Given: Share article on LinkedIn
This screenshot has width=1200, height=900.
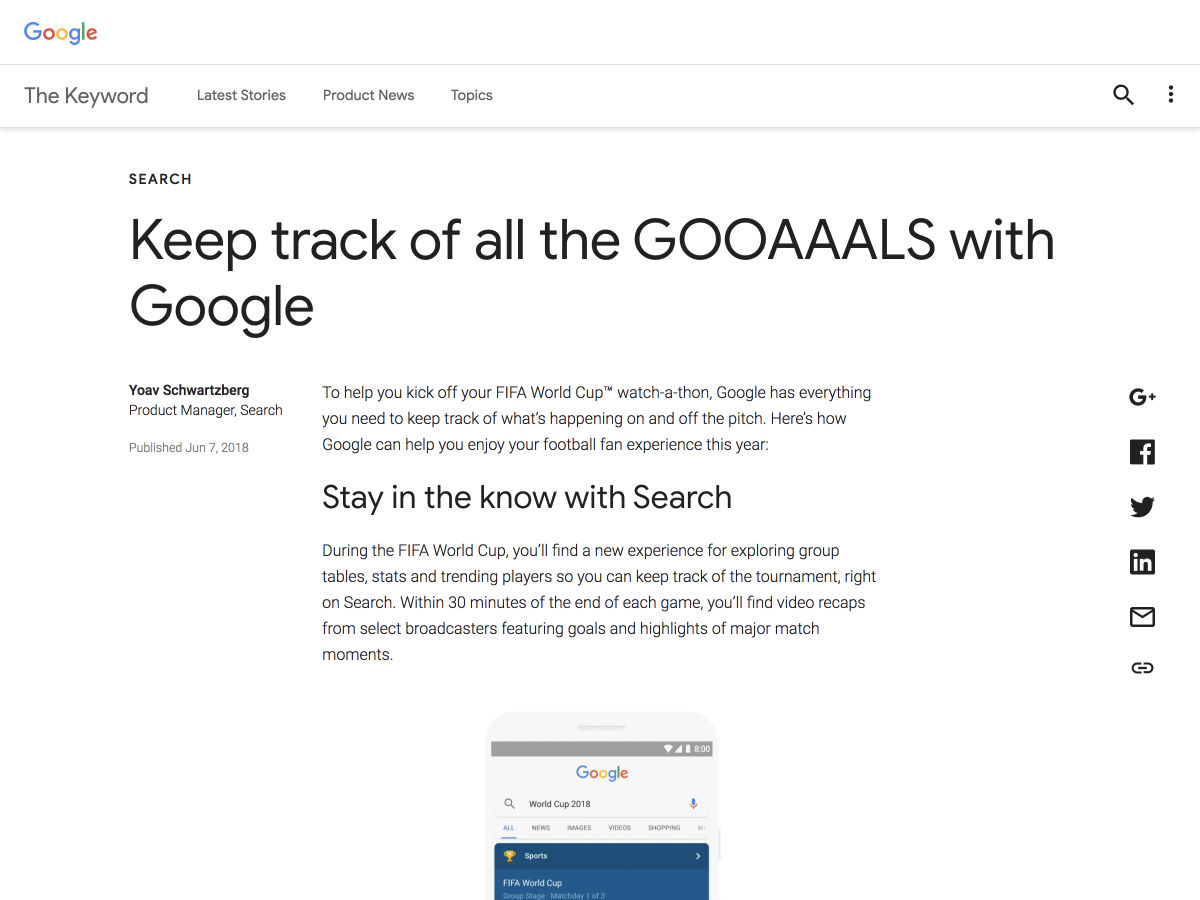Looking at the screenshot, I should (x=1142, y=562).
